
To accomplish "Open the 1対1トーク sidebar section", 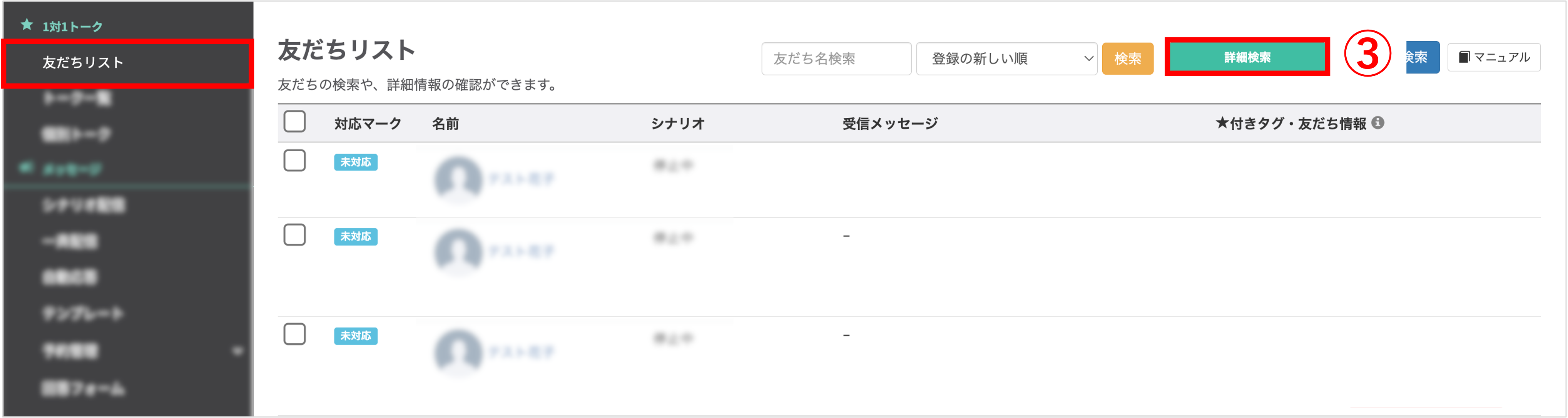I will pyautogui.click(x=72, y=27).
